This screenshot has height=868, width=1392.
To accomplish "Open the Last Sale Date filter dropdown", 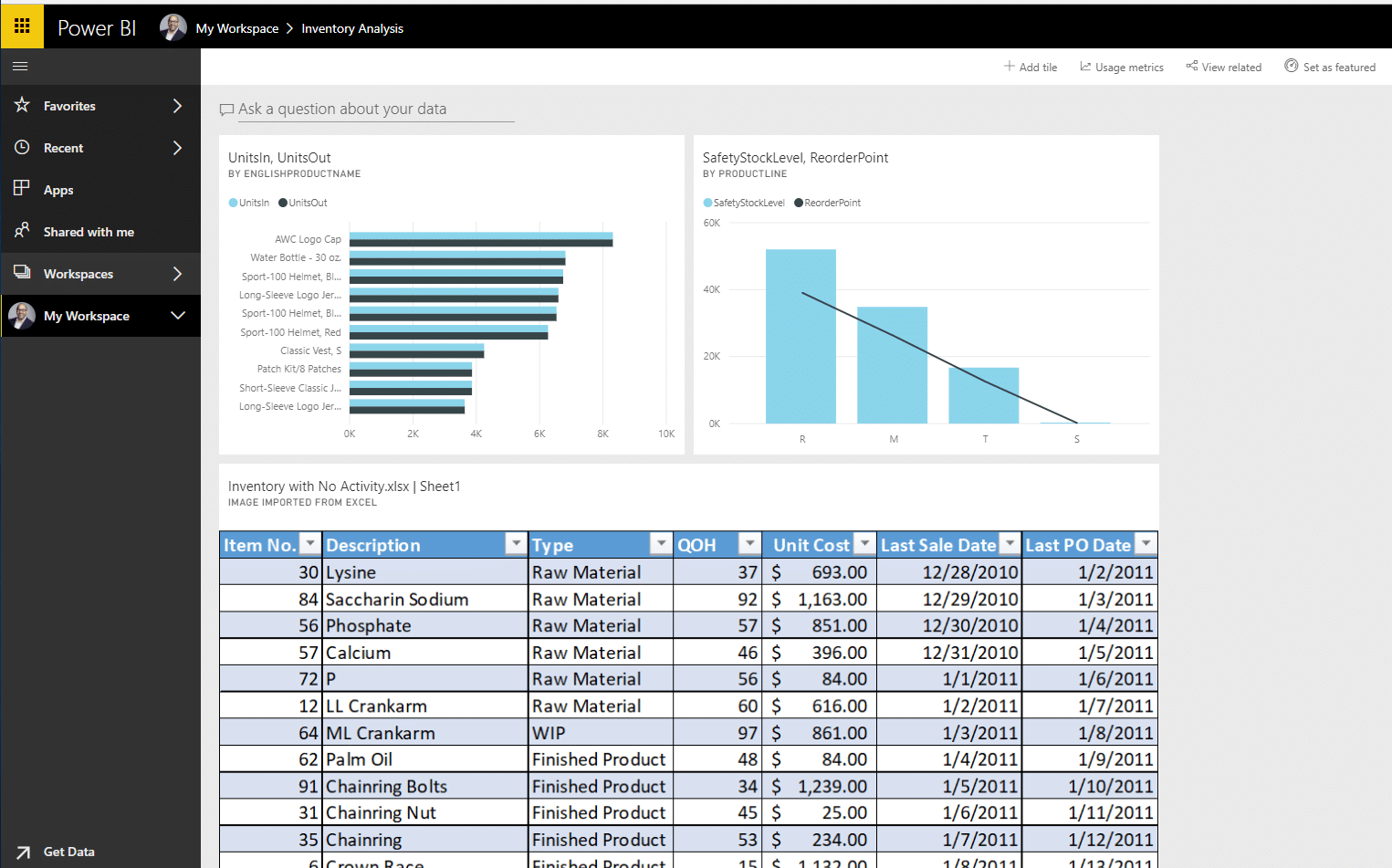I will [1009, 544].
